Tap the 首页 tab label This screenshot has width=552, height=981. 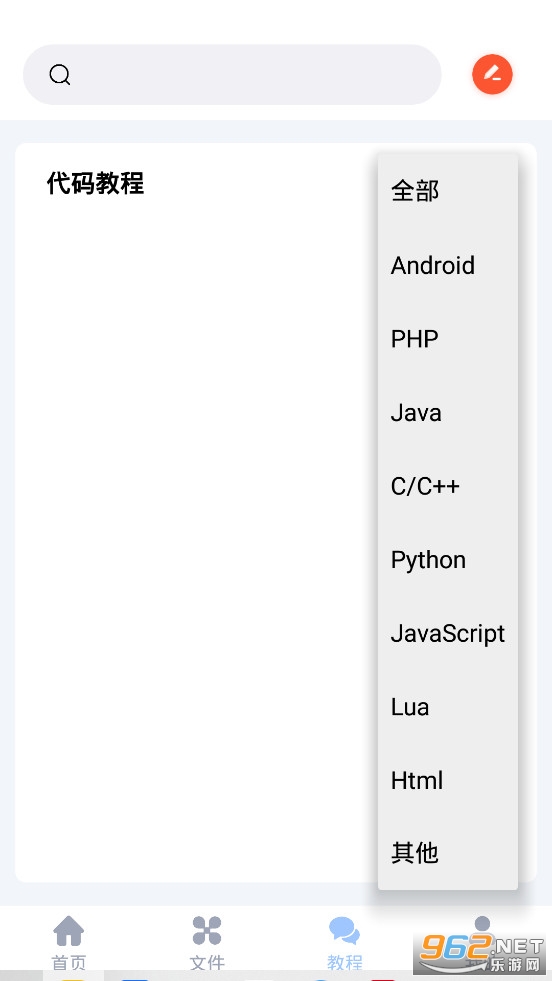click(x=69, y=962)
